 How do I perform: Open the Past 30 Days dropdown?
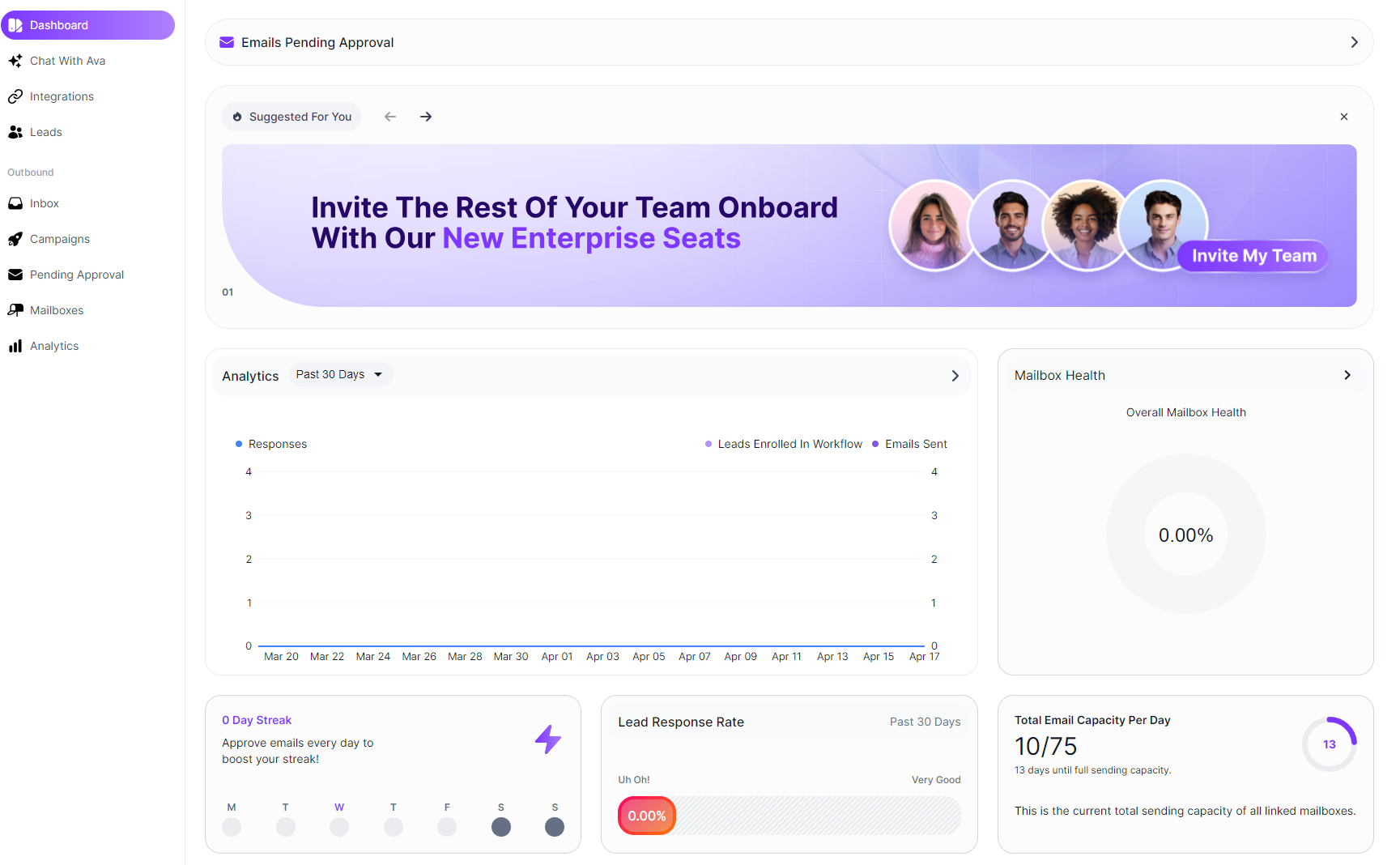(x=340, y=374)
